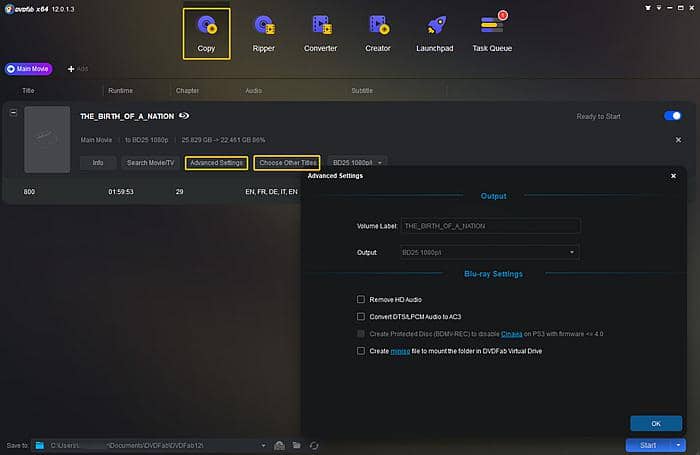The height and width of the screenshot is (455, 700).
Task: Click the Choose Other Titles button
Action: click(x=286, y=162)
